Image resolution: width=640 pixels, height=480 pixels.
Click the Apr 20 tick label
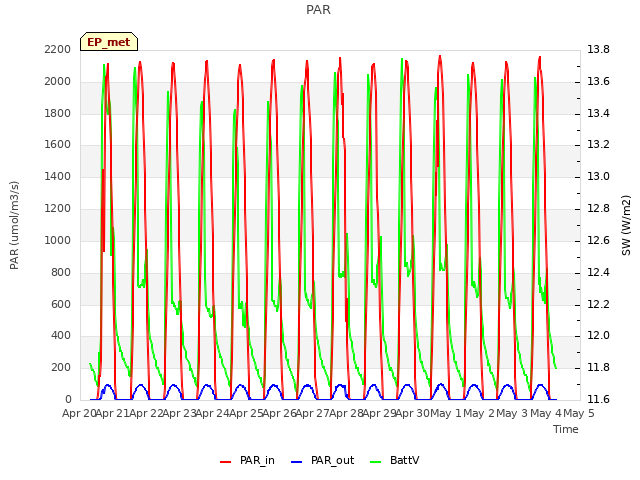pos(79,413)
